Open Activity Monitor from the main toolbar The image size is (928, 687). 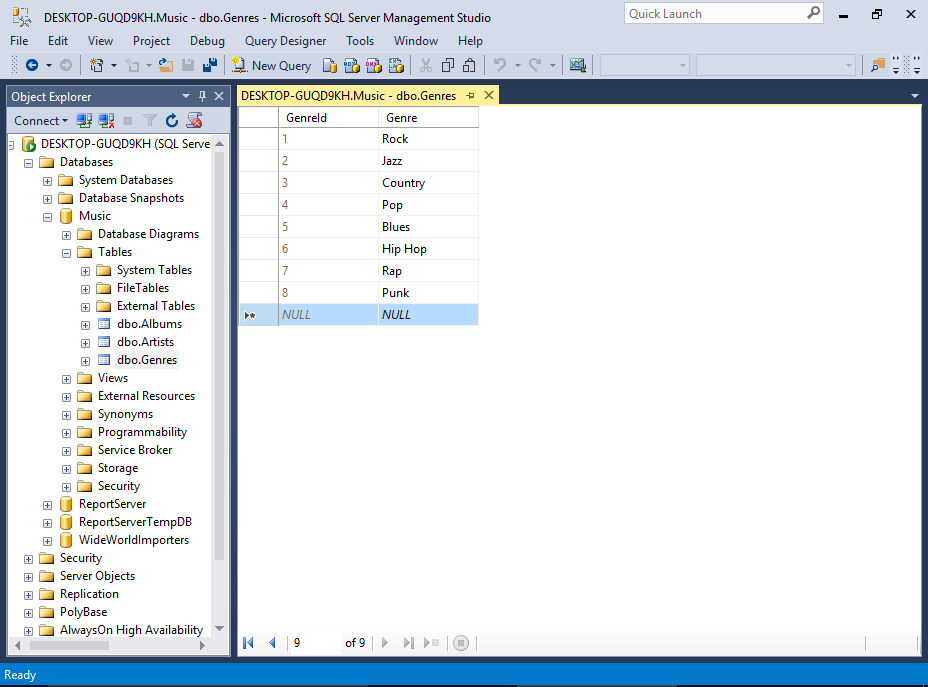(x=578, y=65)
